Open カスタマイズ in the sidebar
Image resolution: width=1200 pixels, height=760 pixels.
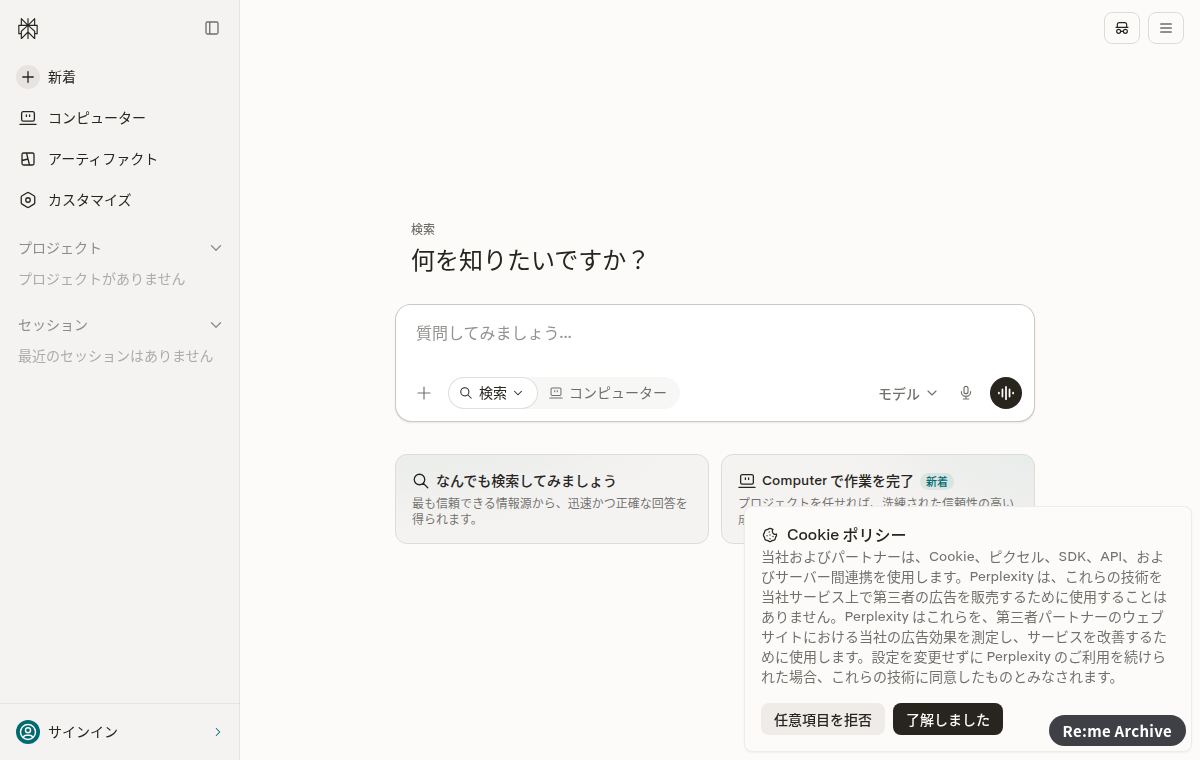pyautogui.click(x=120, y=200)
